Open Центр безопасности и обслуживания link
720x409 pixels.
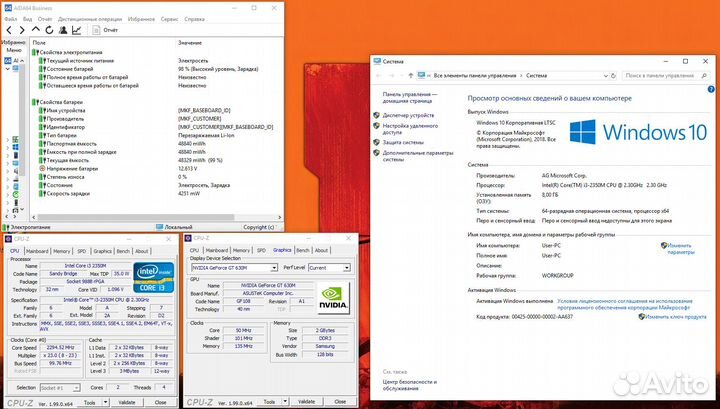410,385
